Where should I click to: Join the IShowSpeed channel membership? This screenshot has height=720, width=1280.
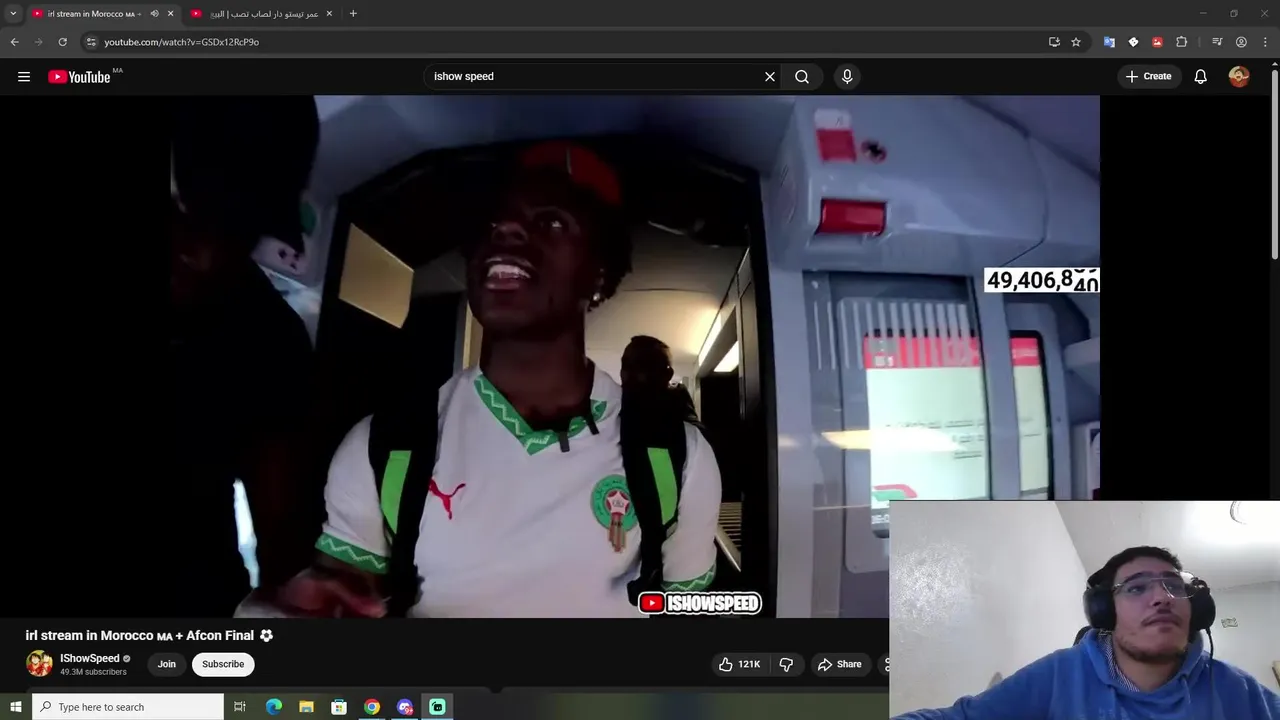167,664
